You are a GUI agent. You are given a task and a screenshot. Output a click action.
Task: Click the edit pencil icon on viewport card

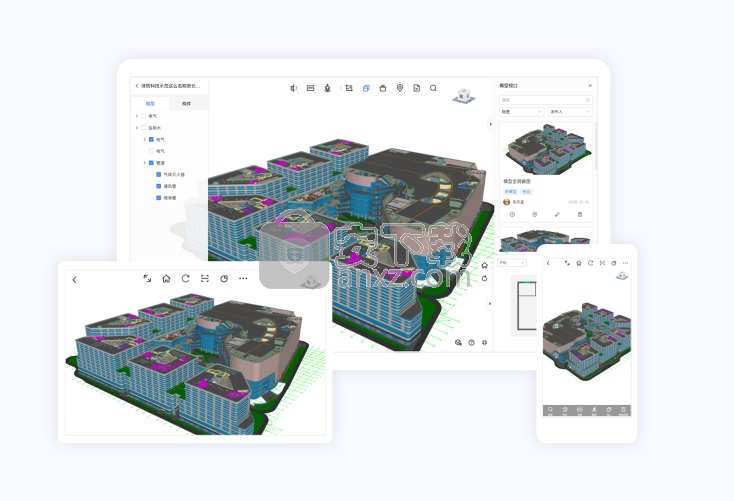pyautogui.click(x=557, y=214)
